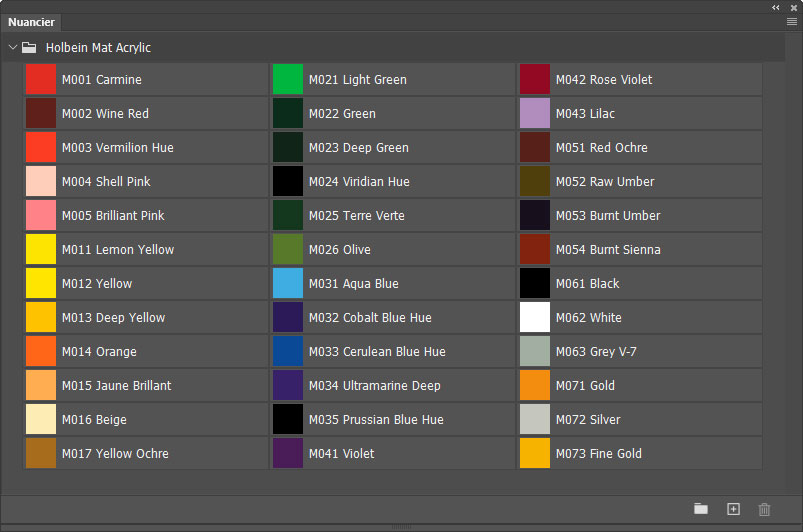Choose the M053 Burnt Umber swatch

535,215
